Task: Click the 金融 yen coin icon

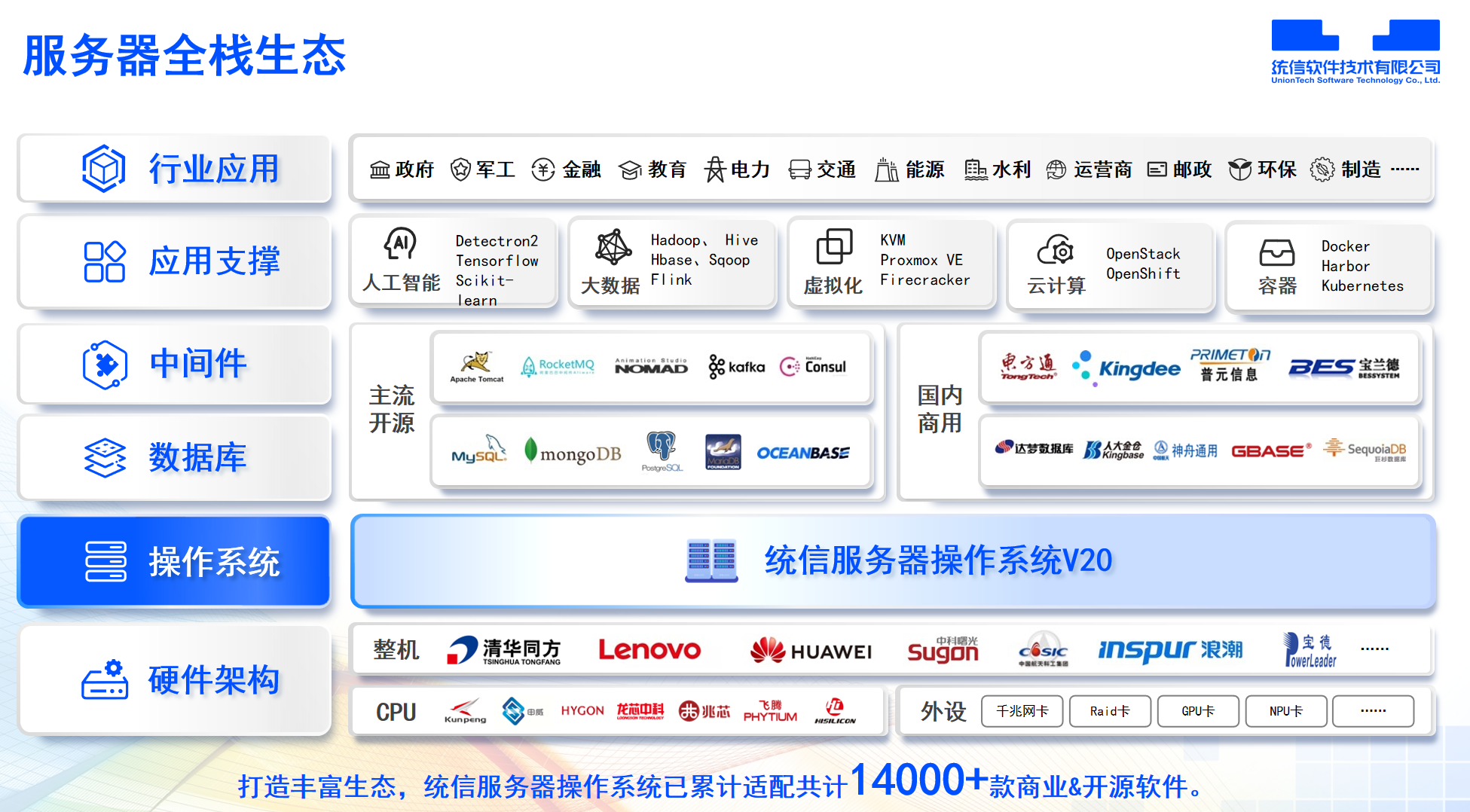Action: click(542, 169)
